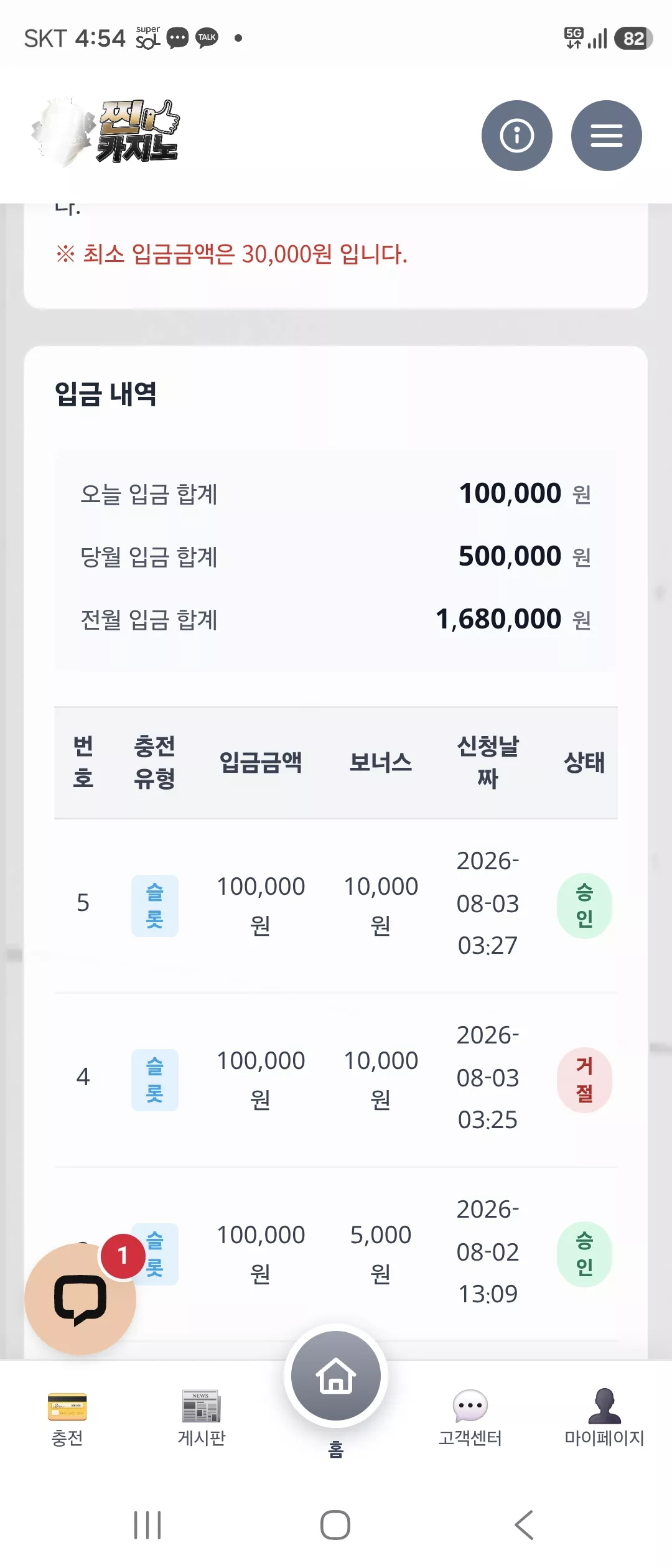Open the 고객센터 speech bubble tab
672x1568 pixels.
pyautogui.click(x=470, y=1419)
